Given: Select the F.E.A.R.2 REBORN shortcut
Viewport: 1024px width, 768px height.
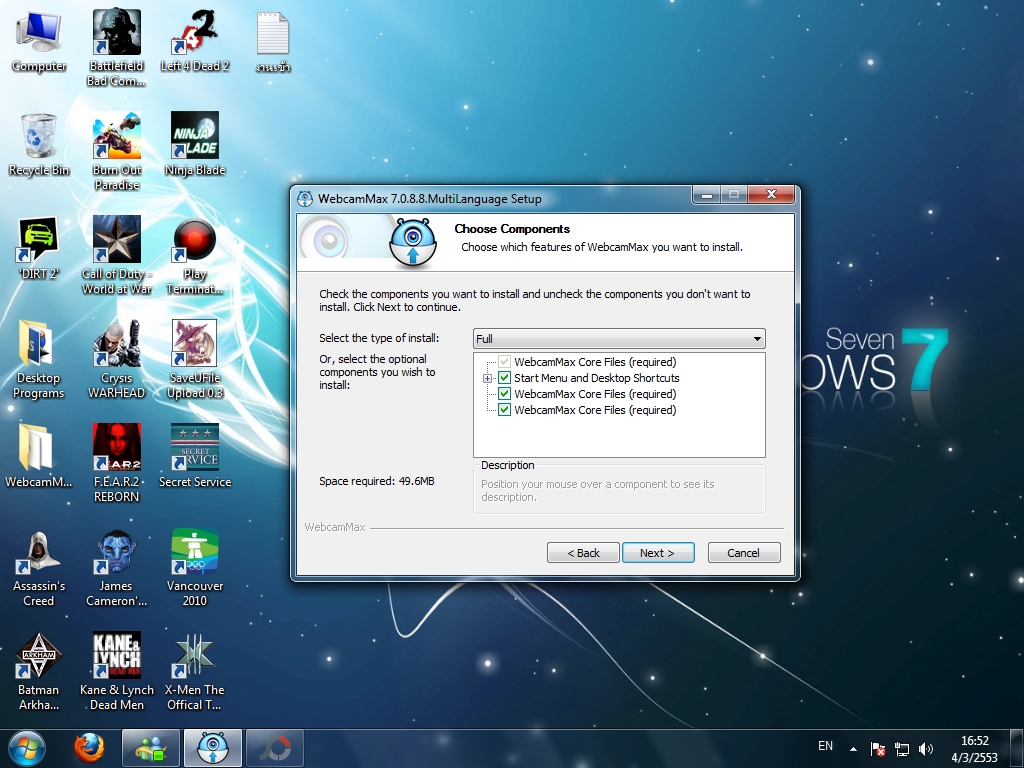Looking at the screenshot, I should pyautogui.click(x=116, y=463).
